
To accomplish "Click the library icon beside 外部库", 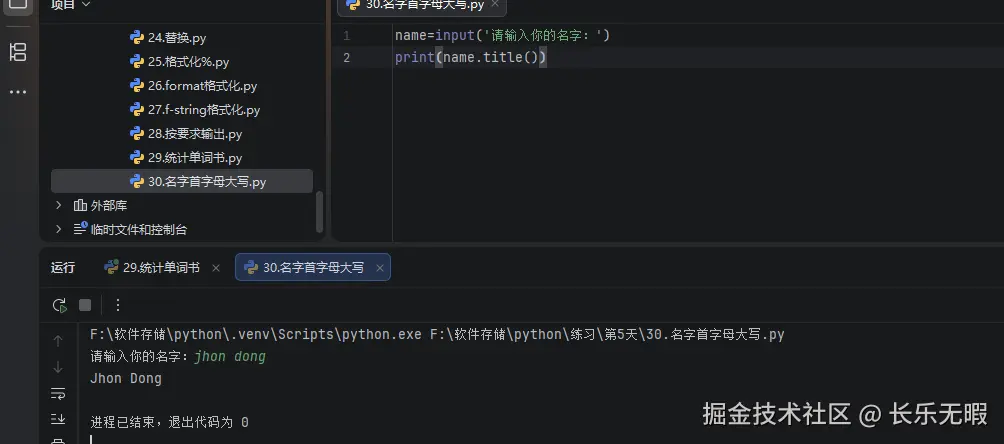I will tap(80, 206).
